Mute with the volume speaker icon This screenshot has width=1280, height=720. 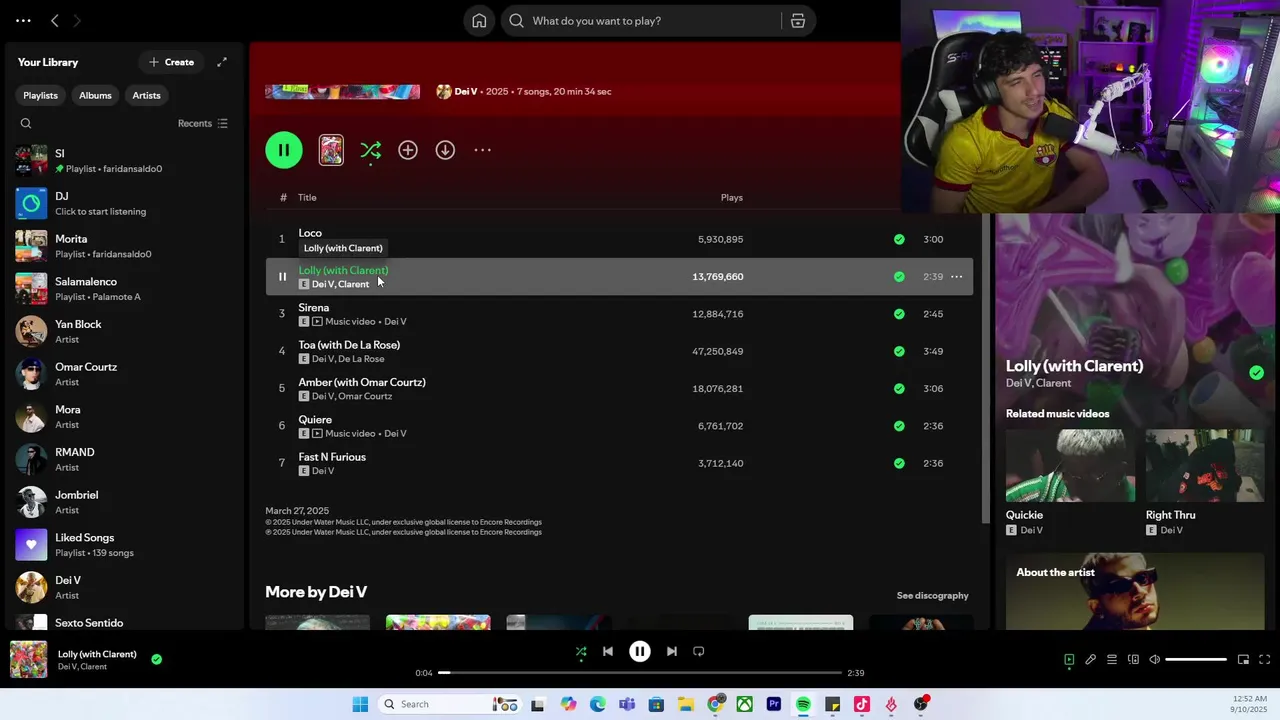[1154, 659]
